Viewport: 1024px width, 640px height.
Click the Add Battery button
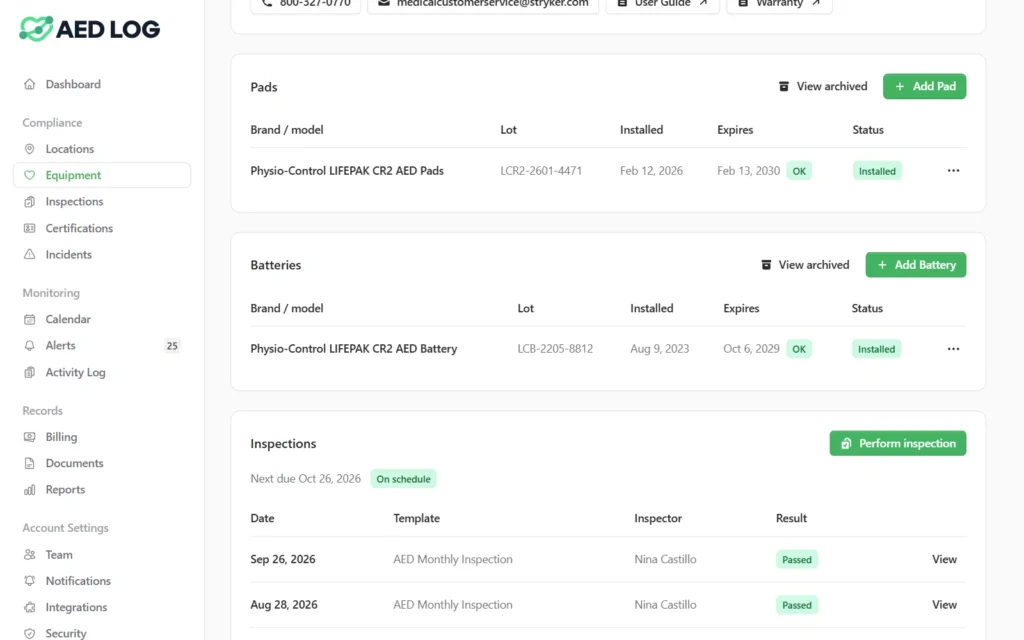coord(916,264)
